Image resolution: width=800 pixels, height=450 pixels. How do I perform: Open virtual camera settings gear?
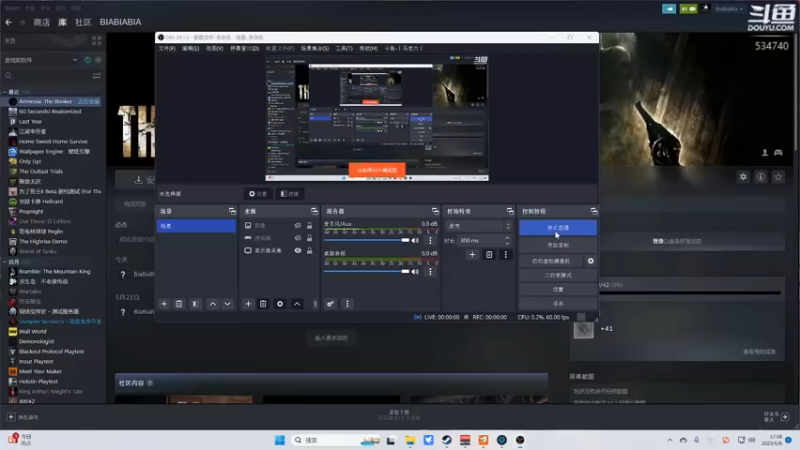click(591, 261)
